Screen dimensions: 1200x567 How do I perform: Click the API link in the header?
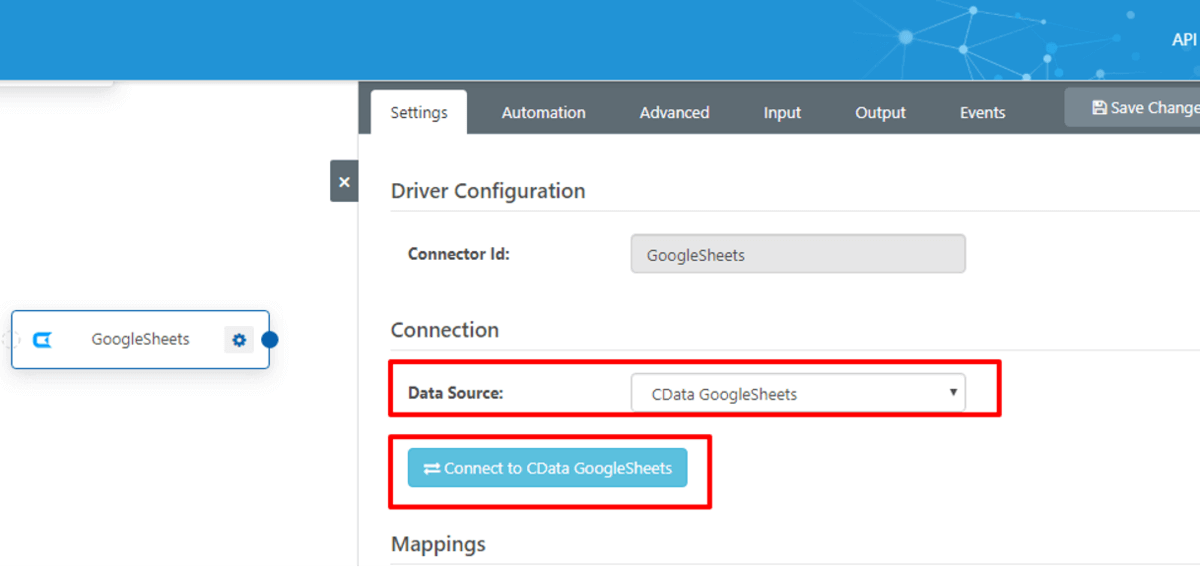point(1184,40)
